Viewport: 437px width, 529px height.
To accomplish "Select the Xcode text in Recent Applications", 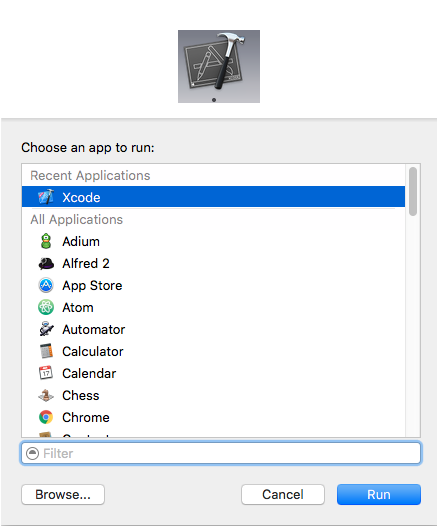I will tap(81, 197).
